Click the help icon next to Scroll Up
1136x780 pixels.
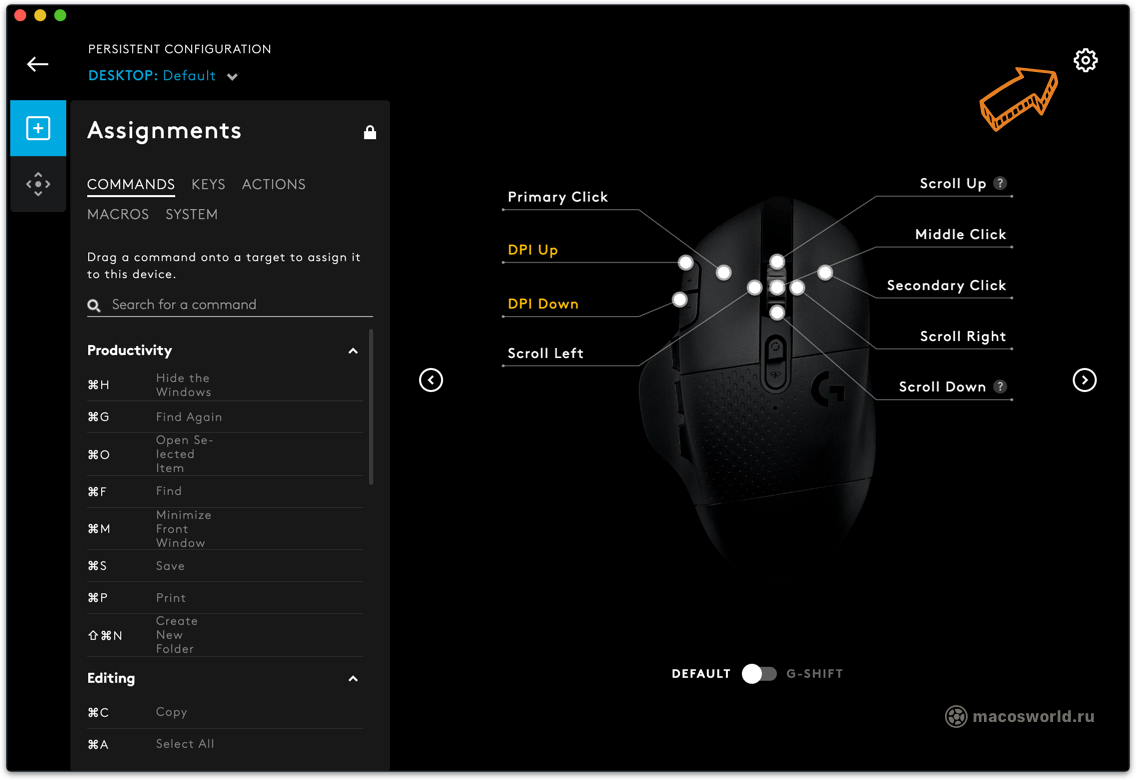pos(1000,183)
